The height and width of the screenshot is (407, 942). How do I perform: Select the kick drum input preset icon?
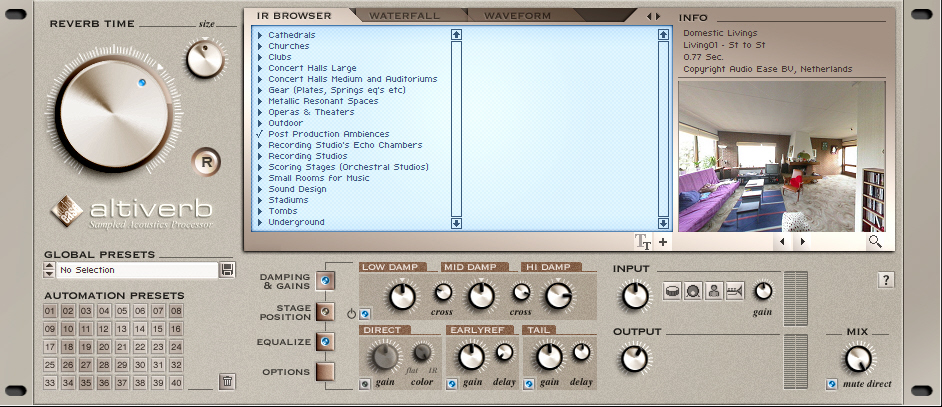pyautogui.click(x=693, y=291)
